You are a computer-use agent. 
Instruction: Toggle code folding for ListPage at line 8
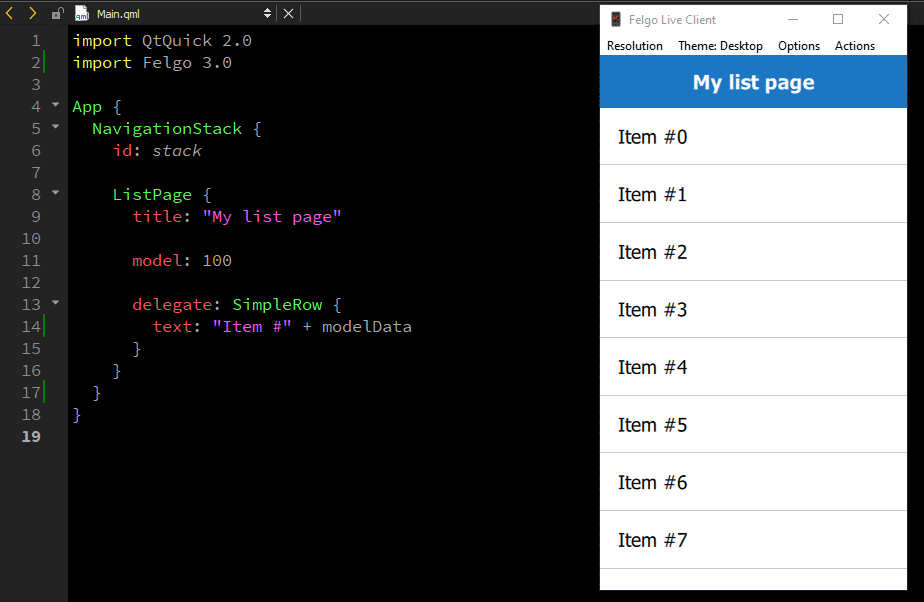coord(55,191)
